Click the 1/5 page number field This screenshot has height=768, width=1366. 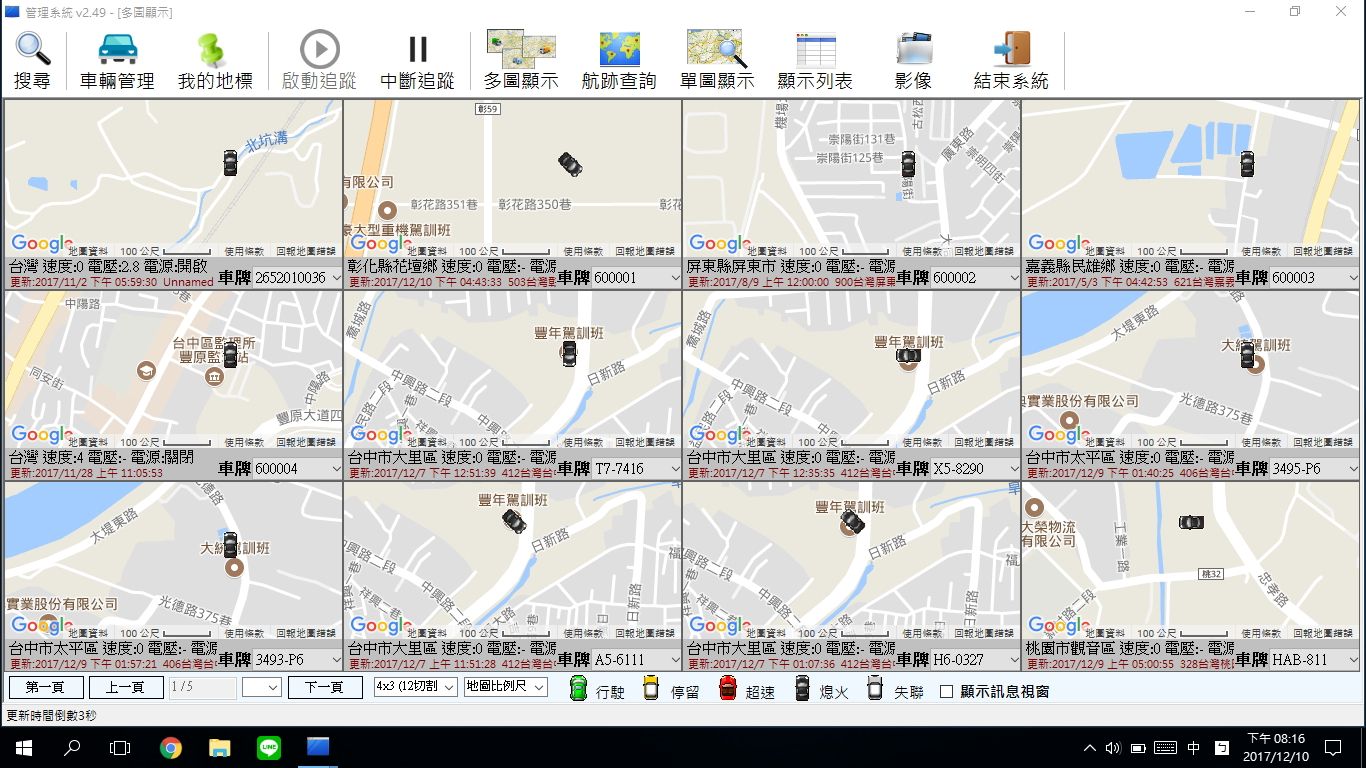(x=202, y=688)
